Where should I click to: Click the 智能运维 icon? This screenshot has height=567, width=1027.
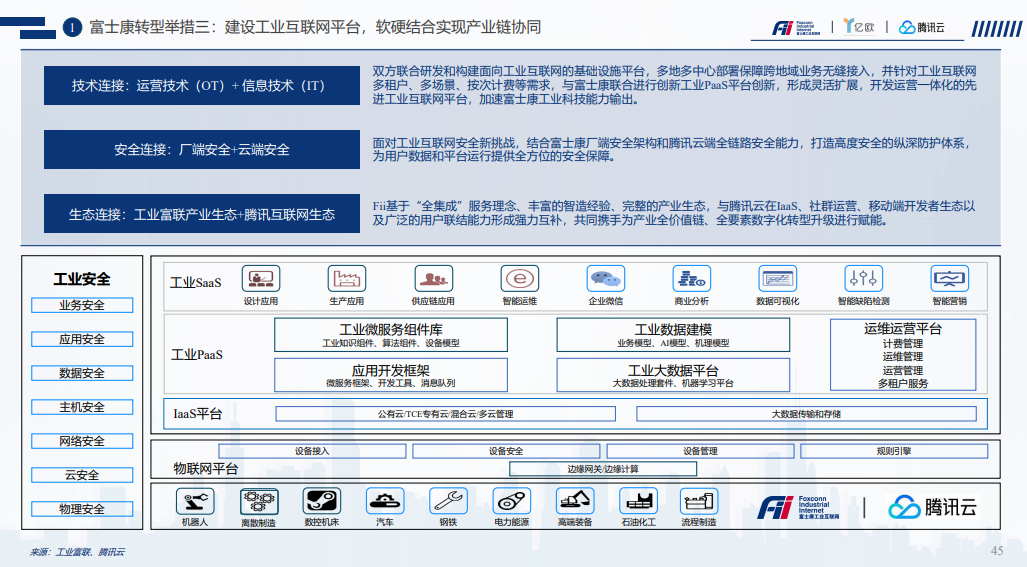tap(519, 278)
